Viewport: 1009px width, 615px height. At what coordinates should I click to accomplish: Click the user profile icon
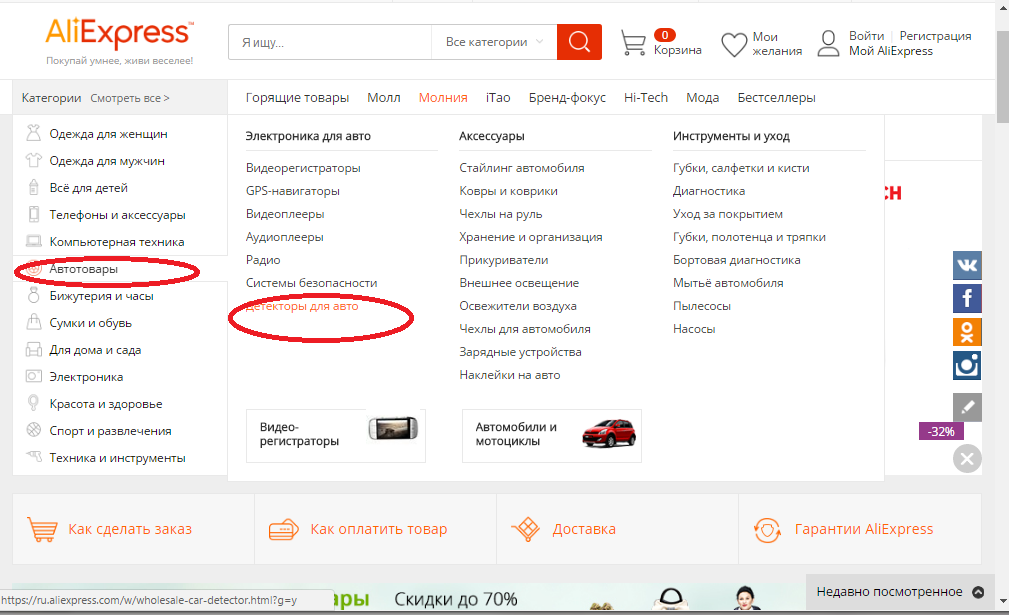[828, 44]
